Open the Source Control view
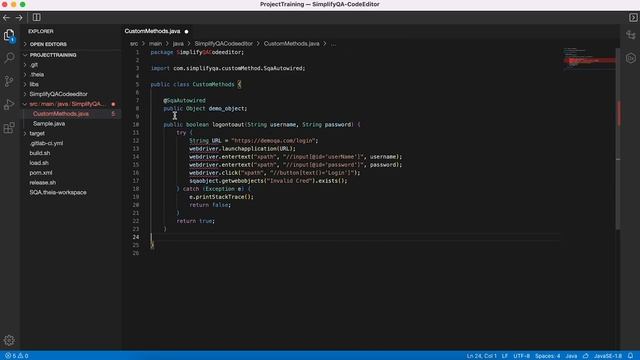This screenshot has width=640, height=360. (9, 81)
